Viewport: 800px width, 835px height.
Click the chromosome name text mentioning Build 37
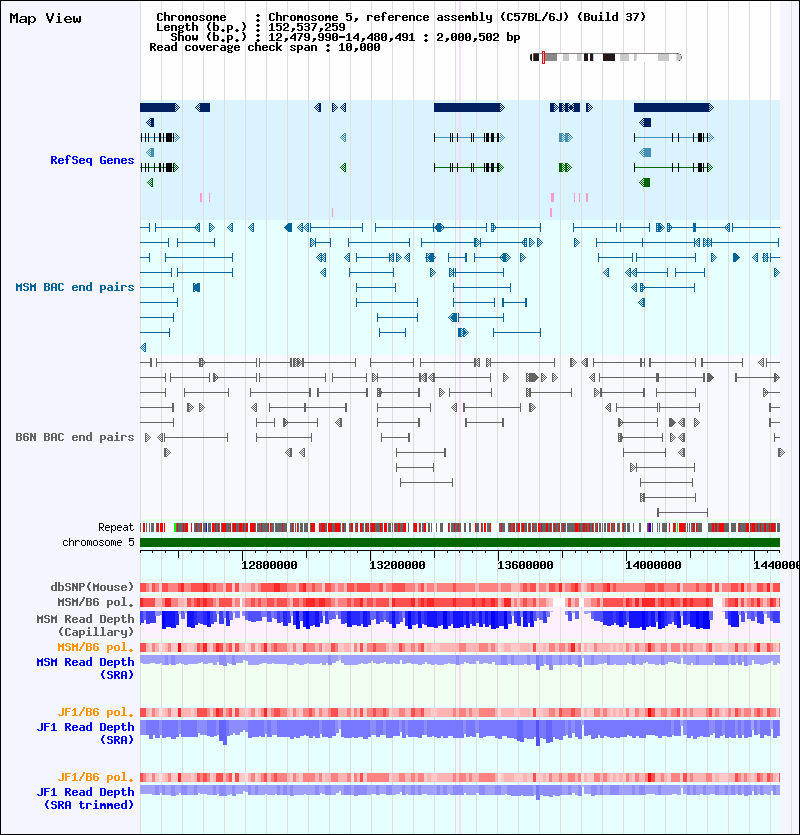[x=456, y=17]
